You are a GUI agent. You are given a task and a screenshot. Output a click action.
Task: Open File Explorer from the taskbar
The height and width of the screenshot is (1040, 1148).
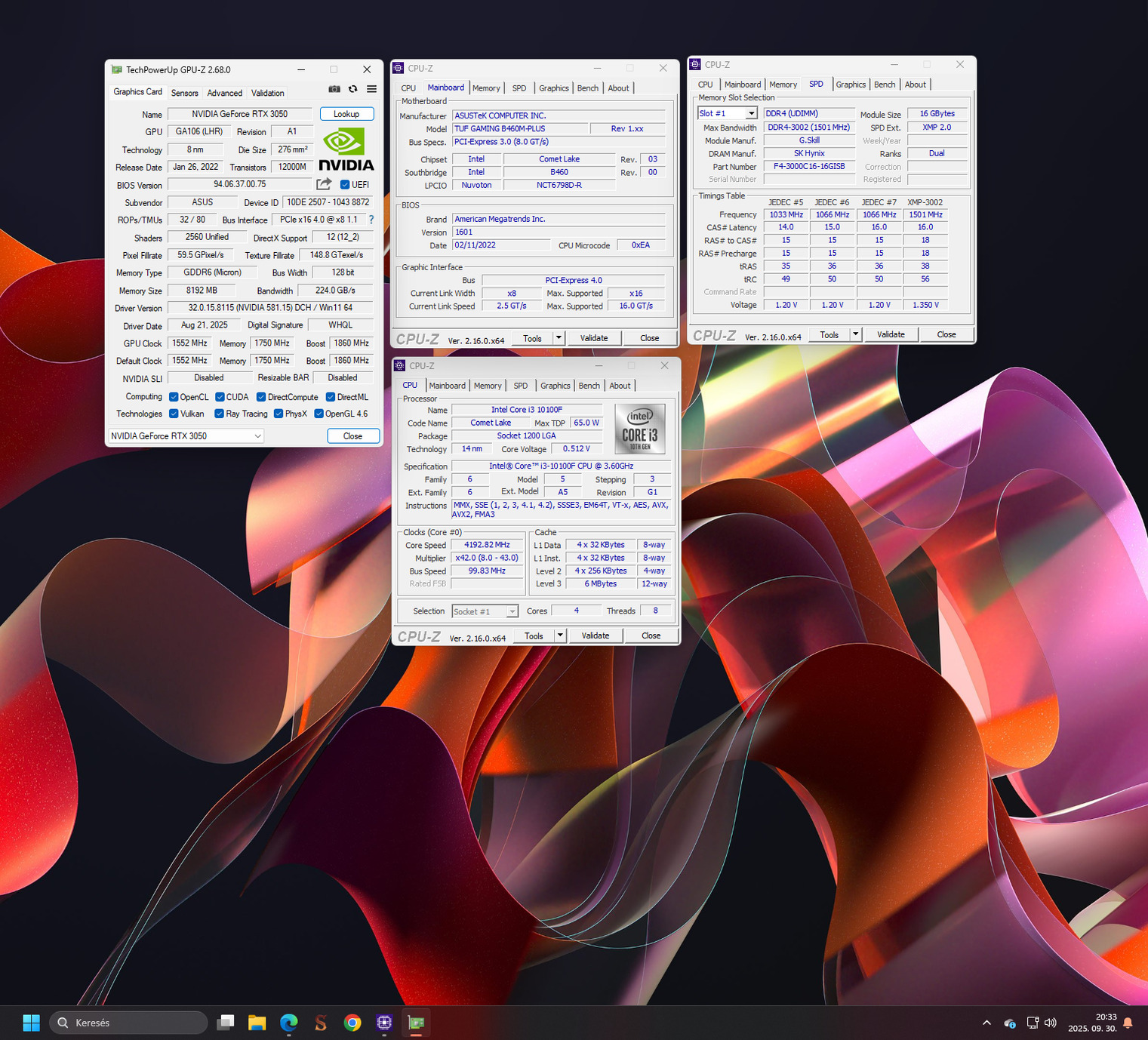point(257,1023)
